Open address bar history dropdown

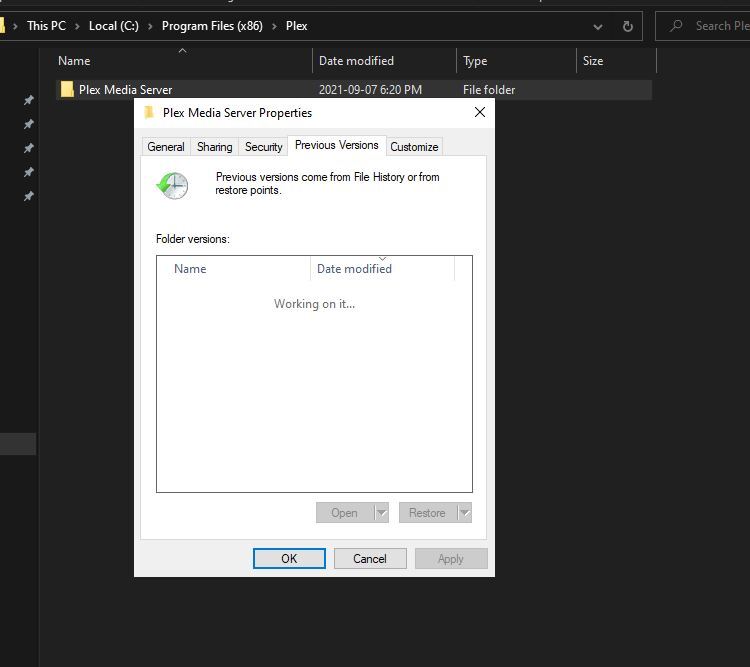[x=597, y=27]
